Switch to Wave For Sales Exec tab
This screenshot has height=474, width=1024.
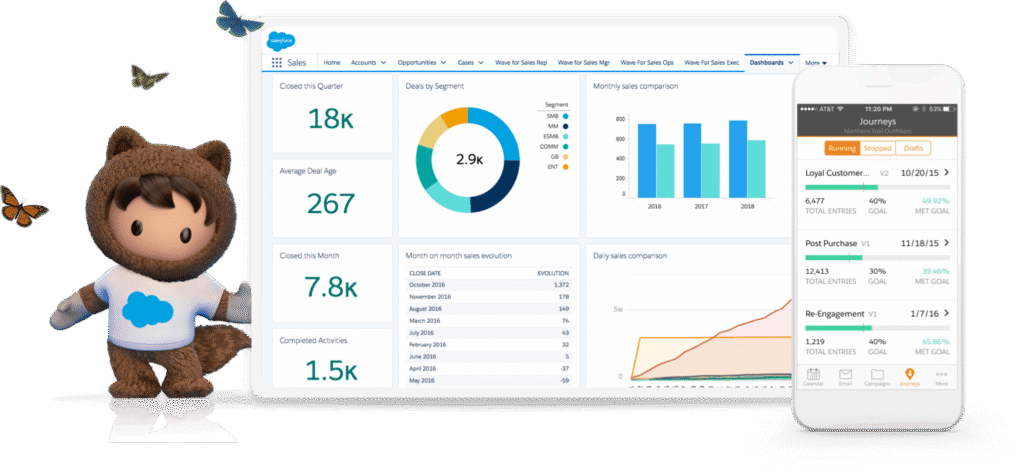(x=712, y=63)
